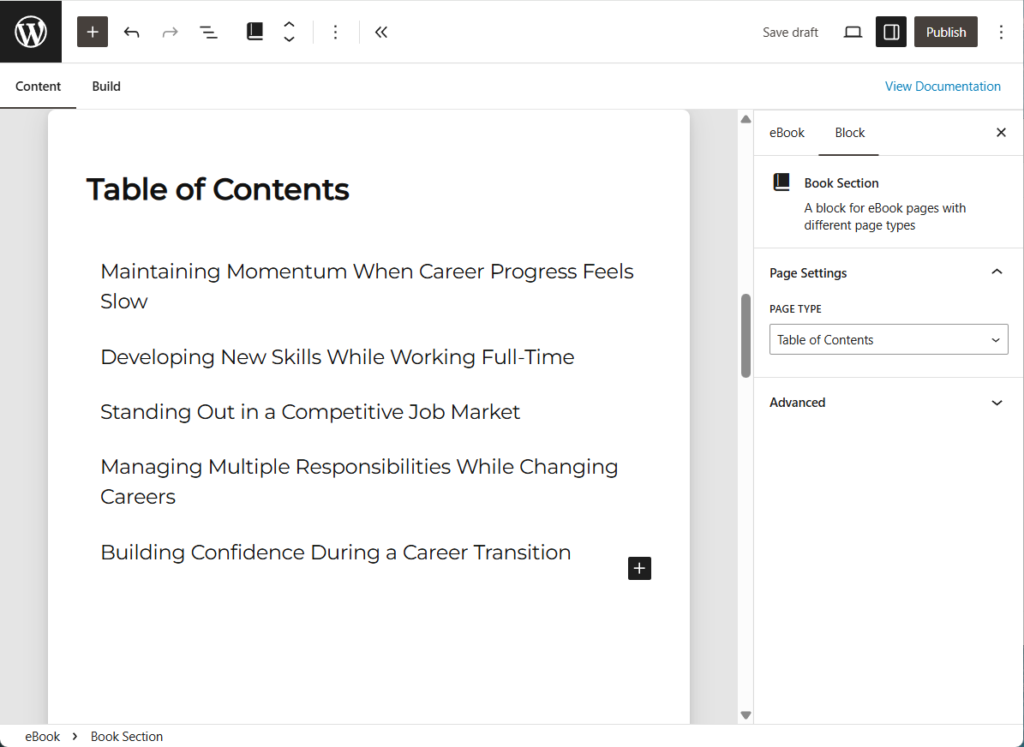Click the Redo icon
Screen dimensions: 1024x747
(170, 31)
